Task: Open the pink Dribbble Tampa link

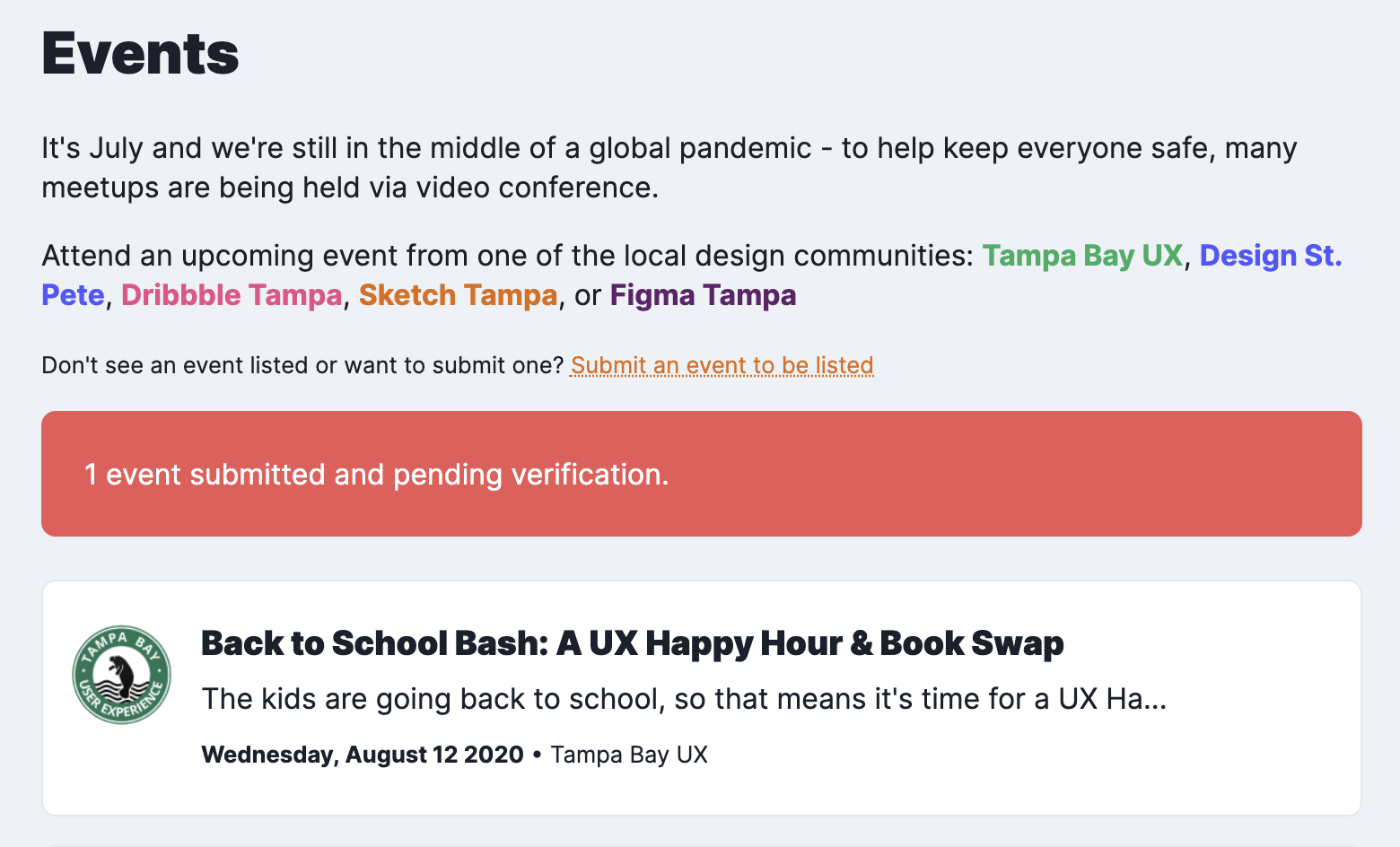Action: coord(232,295)
